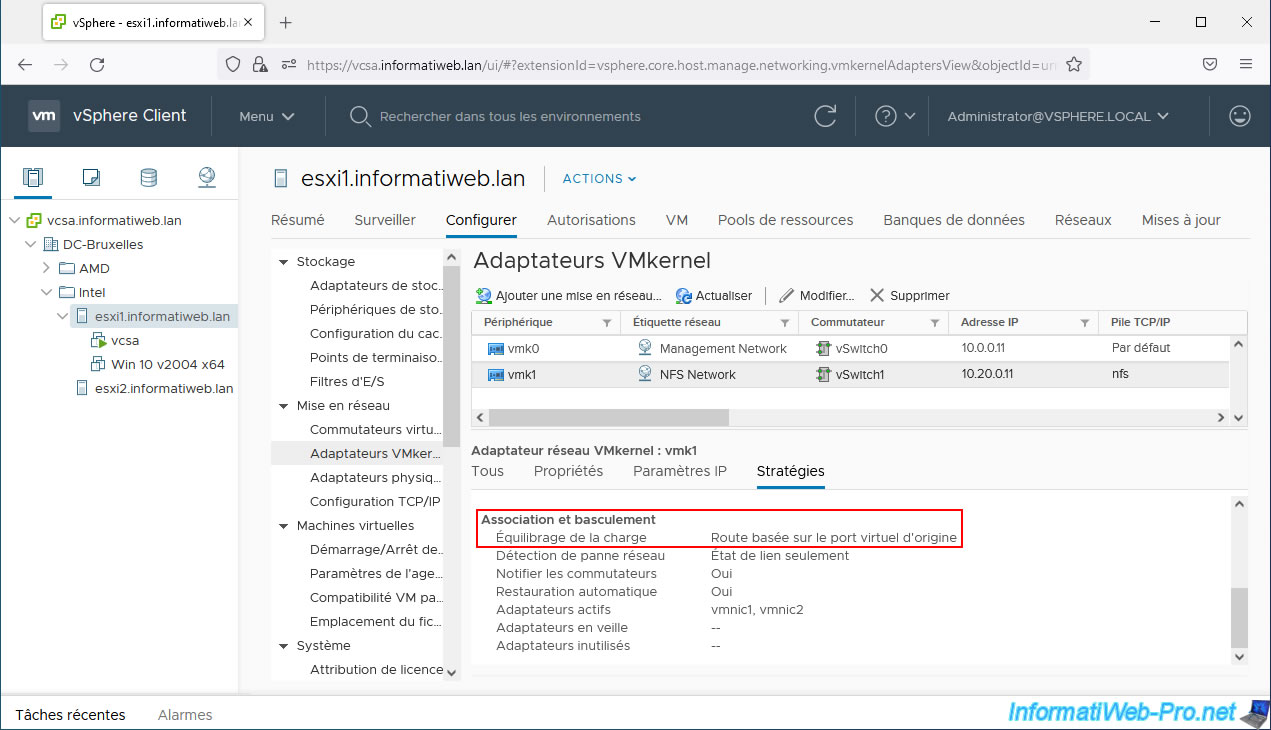
Task: Open Configuration TCP/IP settings
Action: 375,502
